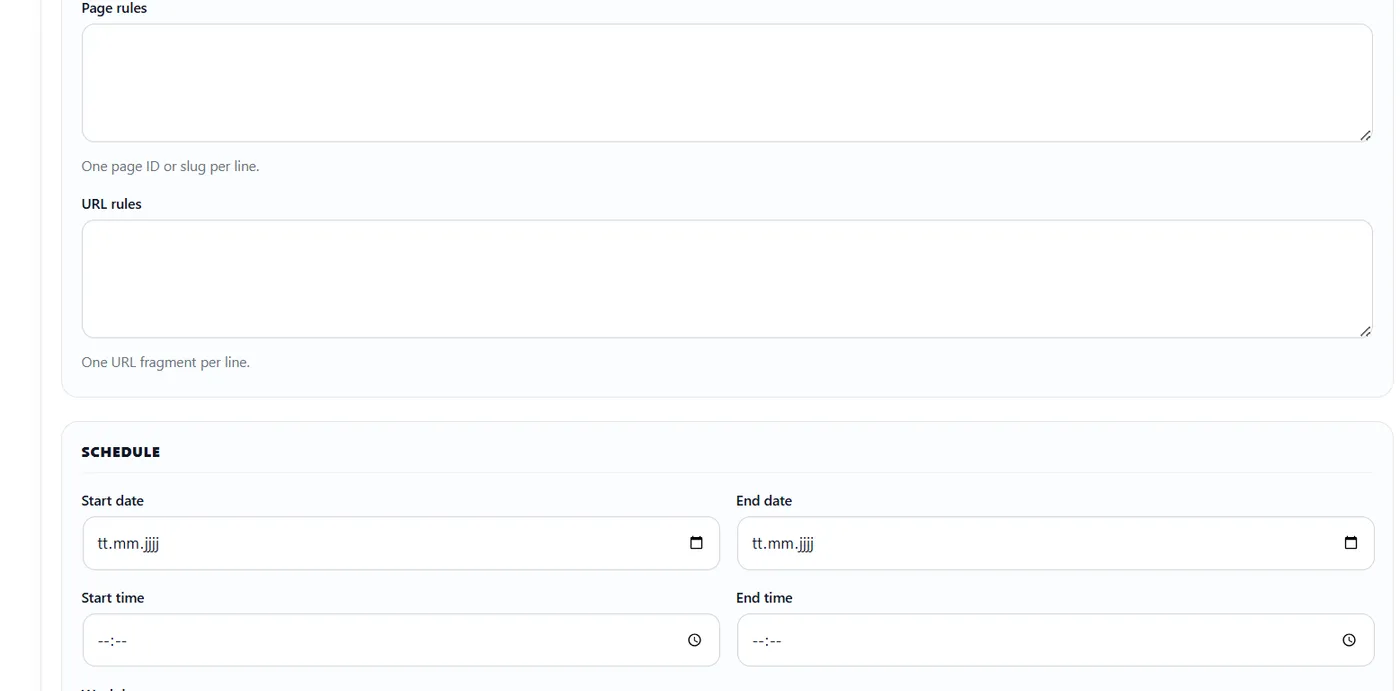Focus the Start date field
This screenshot has height=691, width=1400.
pyautogui.click(x=401, y=543)
